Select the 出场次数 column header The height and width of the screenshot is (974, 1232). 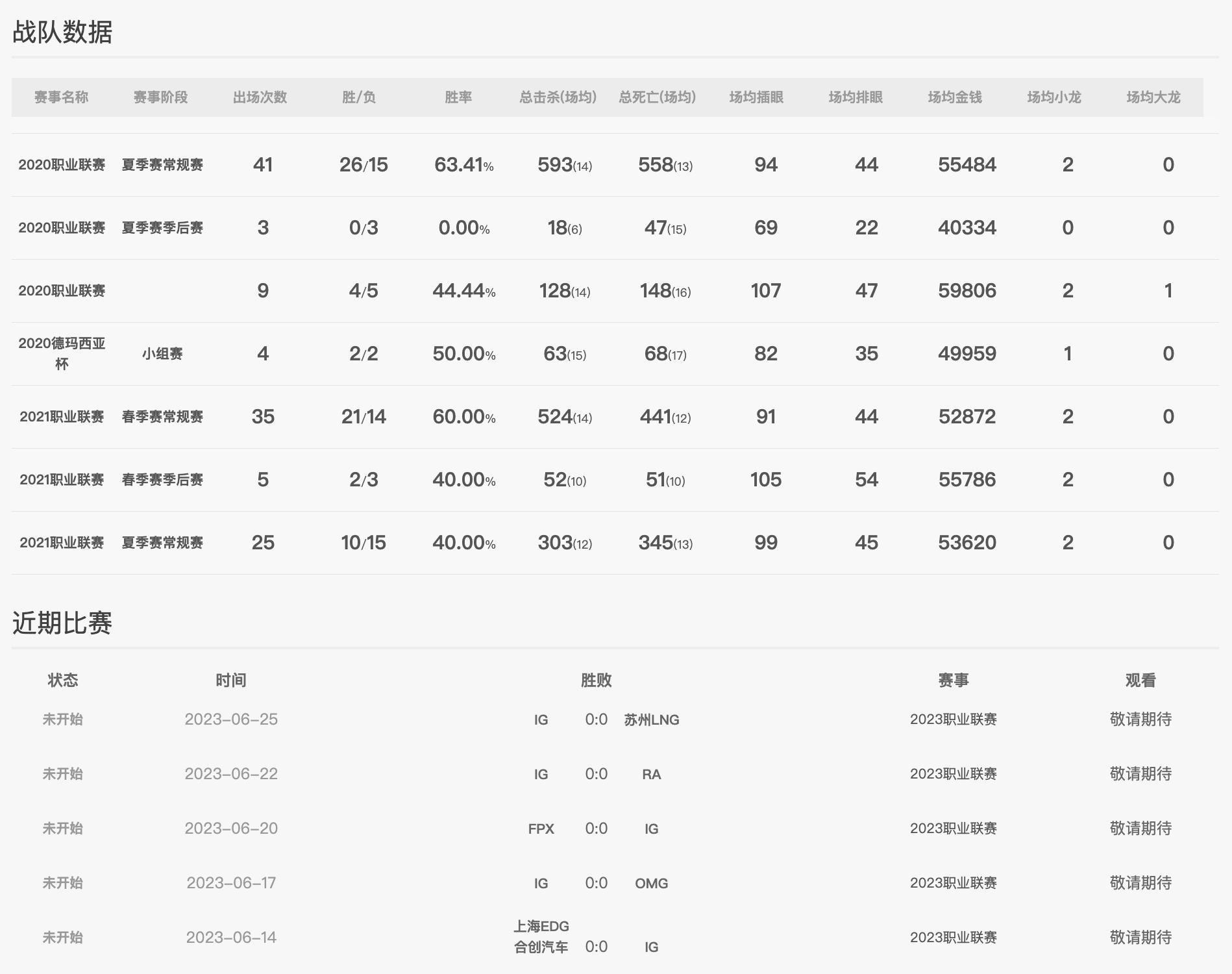[x=262, y=97]
